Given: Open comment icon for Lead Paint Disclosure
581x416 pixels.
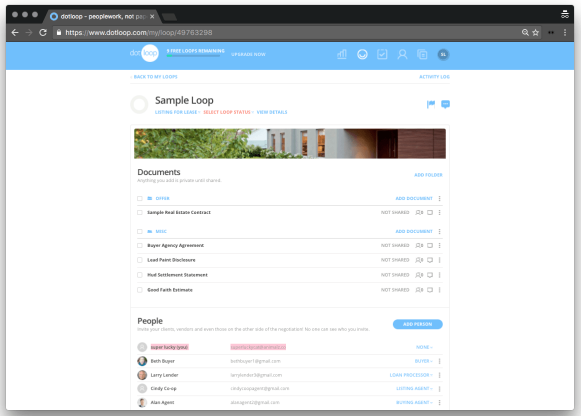Looking at the screenshot, I should [430, 260].
